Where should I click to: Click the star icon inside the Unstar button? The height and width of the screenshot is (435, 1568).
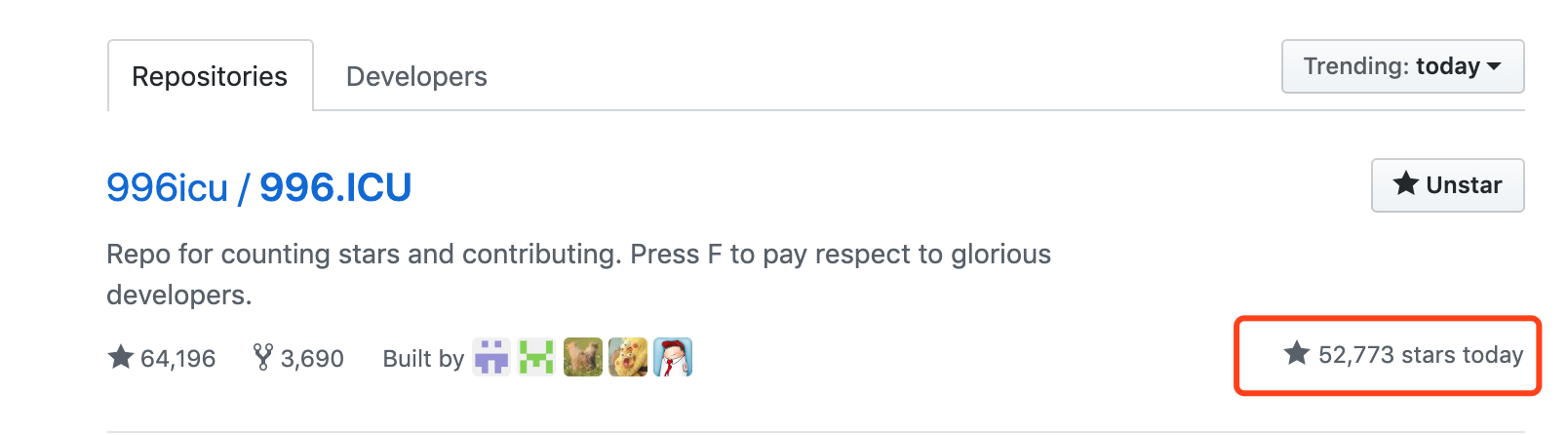coord(1405,183)
